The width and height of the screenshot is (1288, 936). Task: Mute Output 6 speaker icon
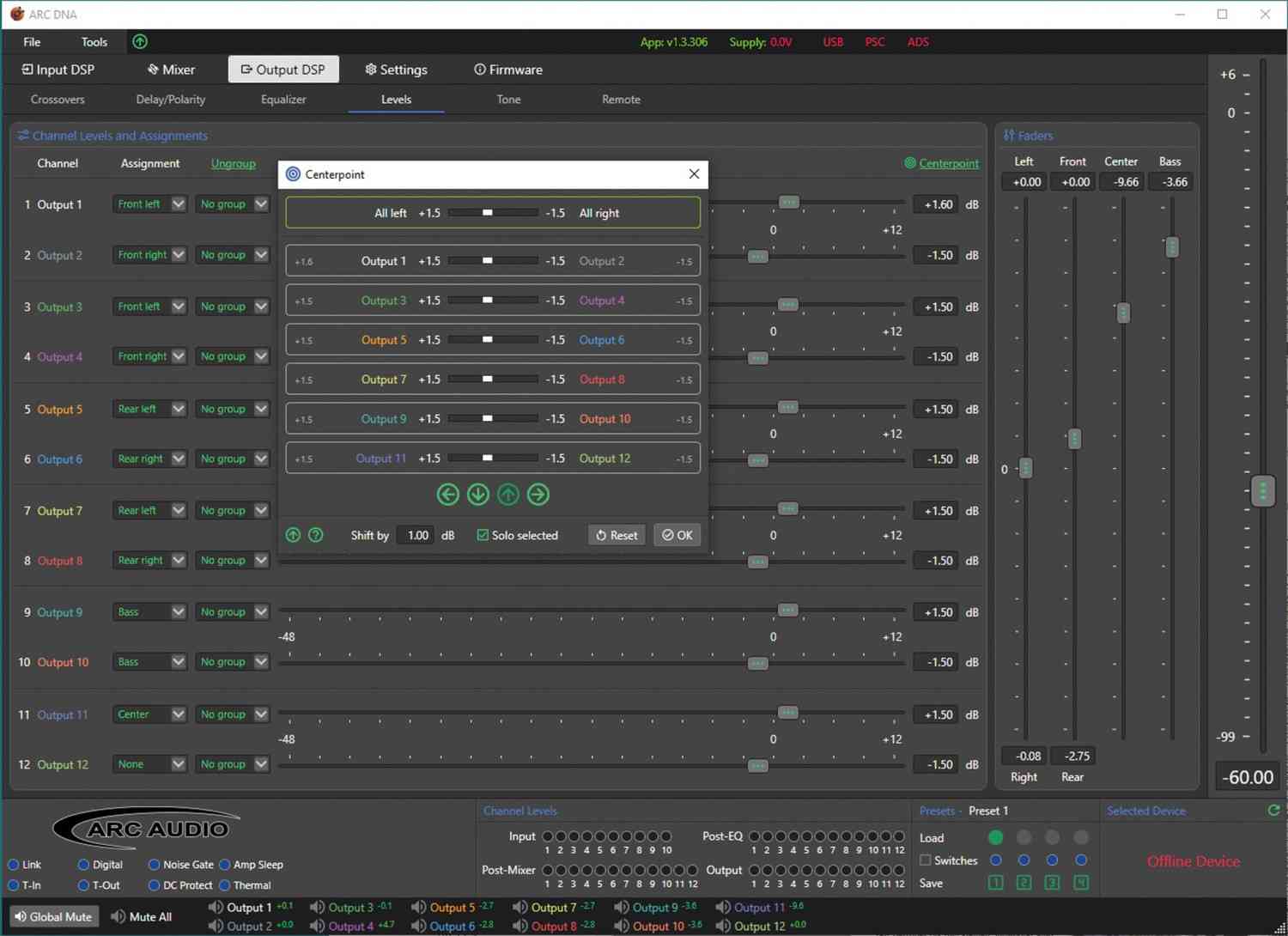[419, 926]
